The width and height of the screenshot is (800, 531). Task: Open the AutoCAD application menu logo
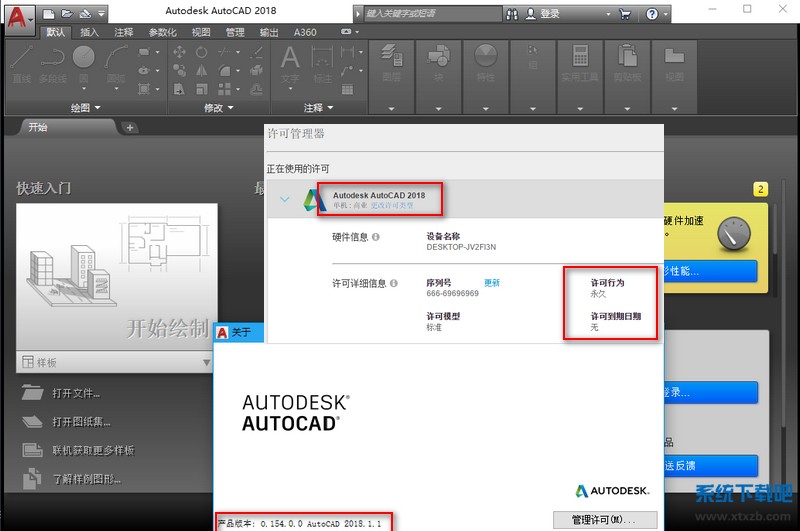point(18,16)
